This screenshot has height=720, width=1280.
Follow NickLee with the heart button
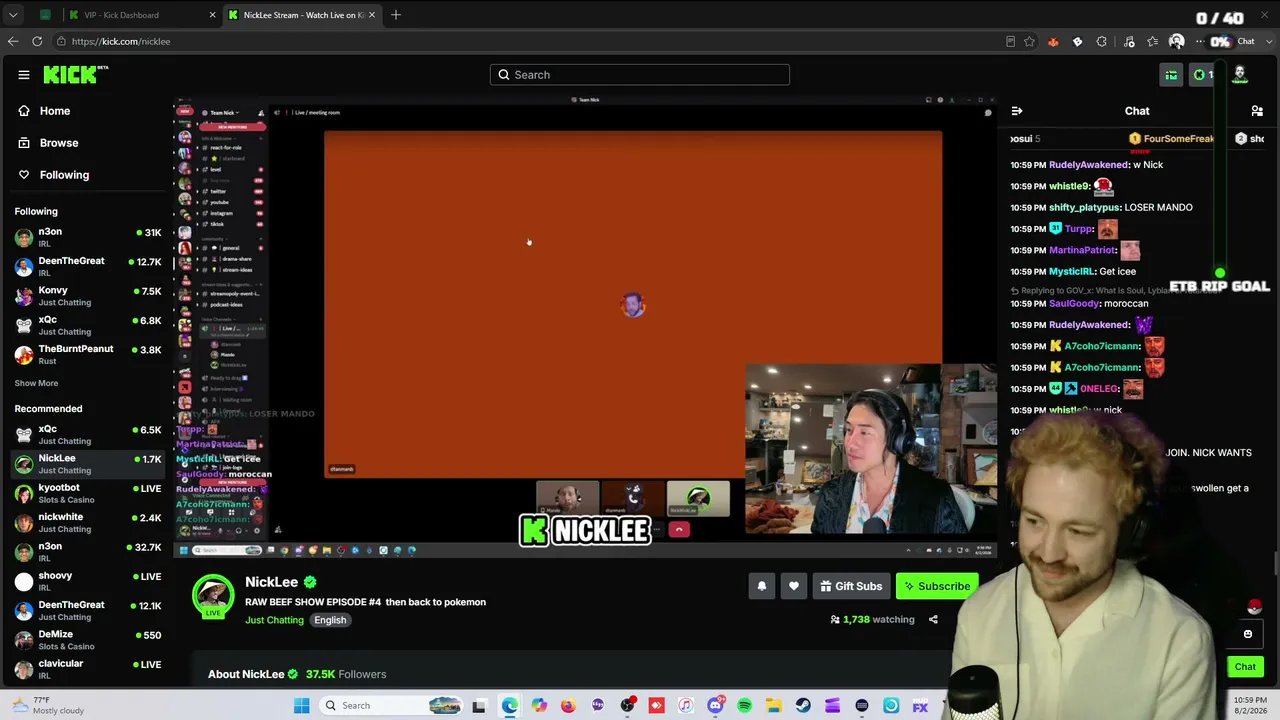click(x=794, y=586)
